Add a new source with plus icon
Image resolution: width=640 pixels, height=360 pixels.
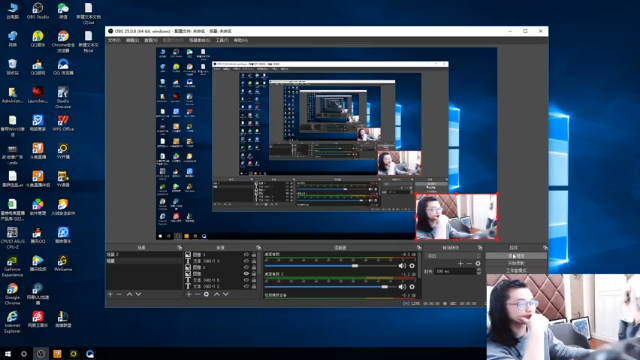189,294
